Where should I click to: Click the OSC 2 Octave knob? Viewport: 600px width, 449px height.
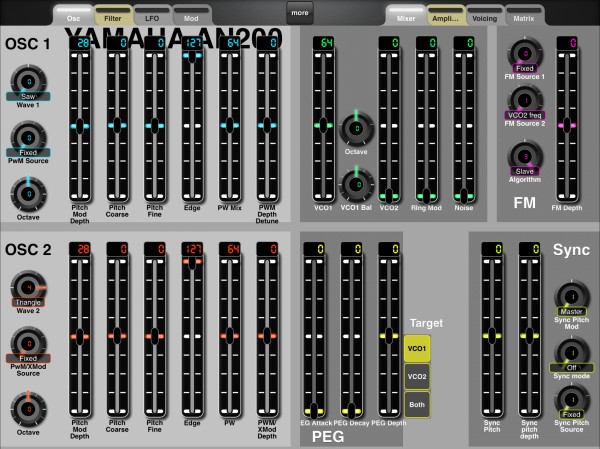(x=28, y=409)
